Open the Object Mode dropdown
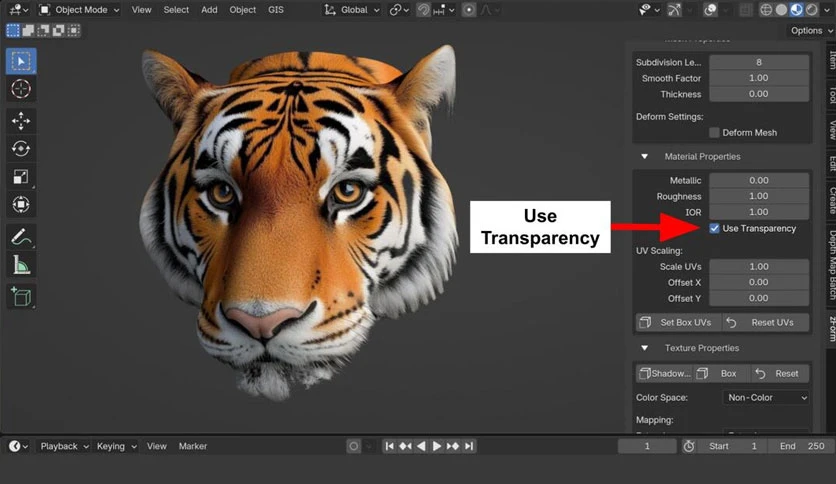 [79, 10]
